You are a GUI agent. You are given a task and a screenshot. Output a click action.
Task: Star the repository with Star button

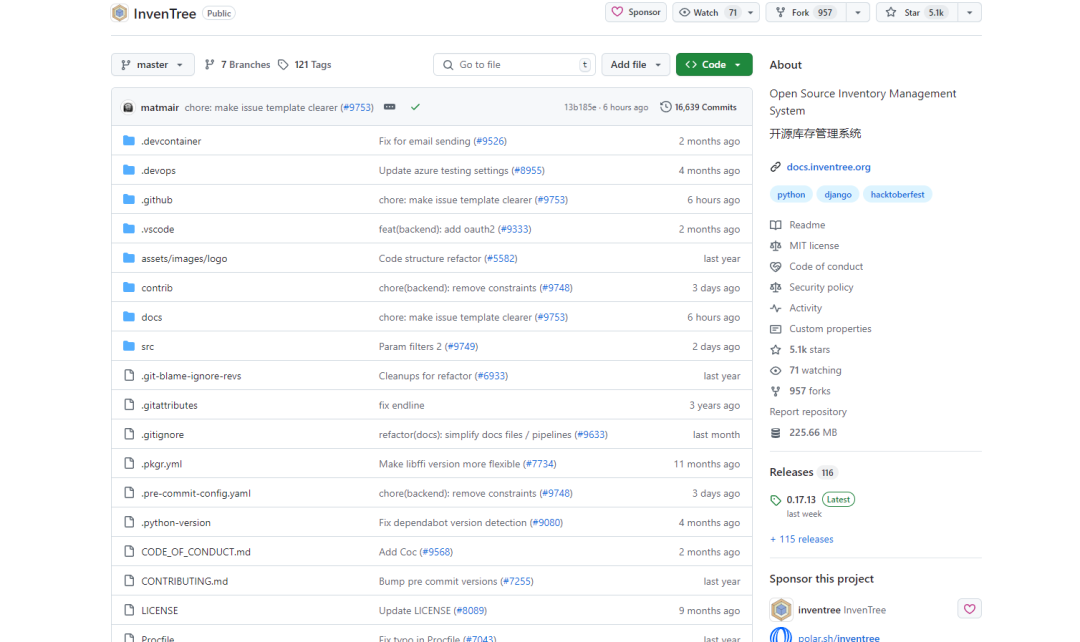click(x=917, y=12)
